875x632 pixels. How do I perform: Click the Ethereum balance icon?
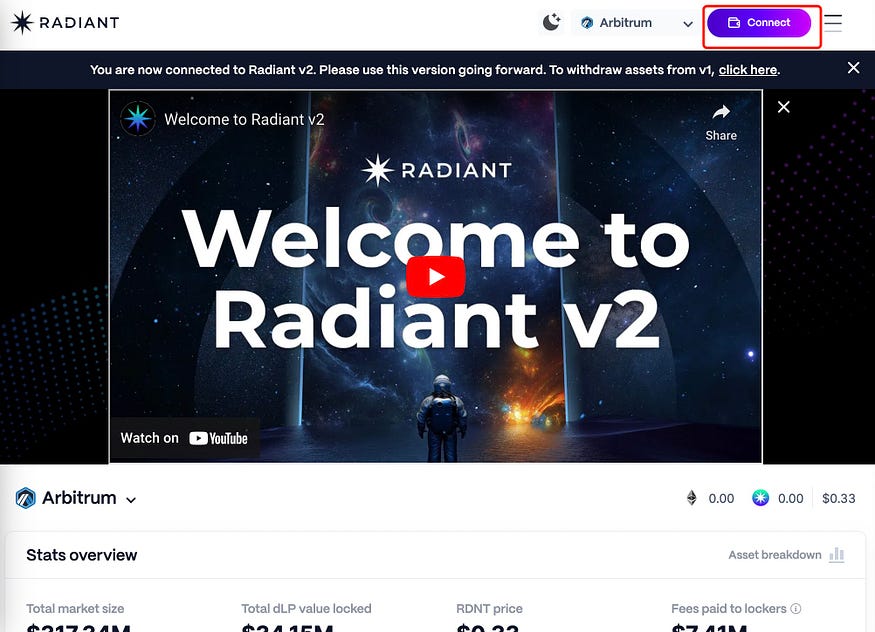(x=691, y=498)
